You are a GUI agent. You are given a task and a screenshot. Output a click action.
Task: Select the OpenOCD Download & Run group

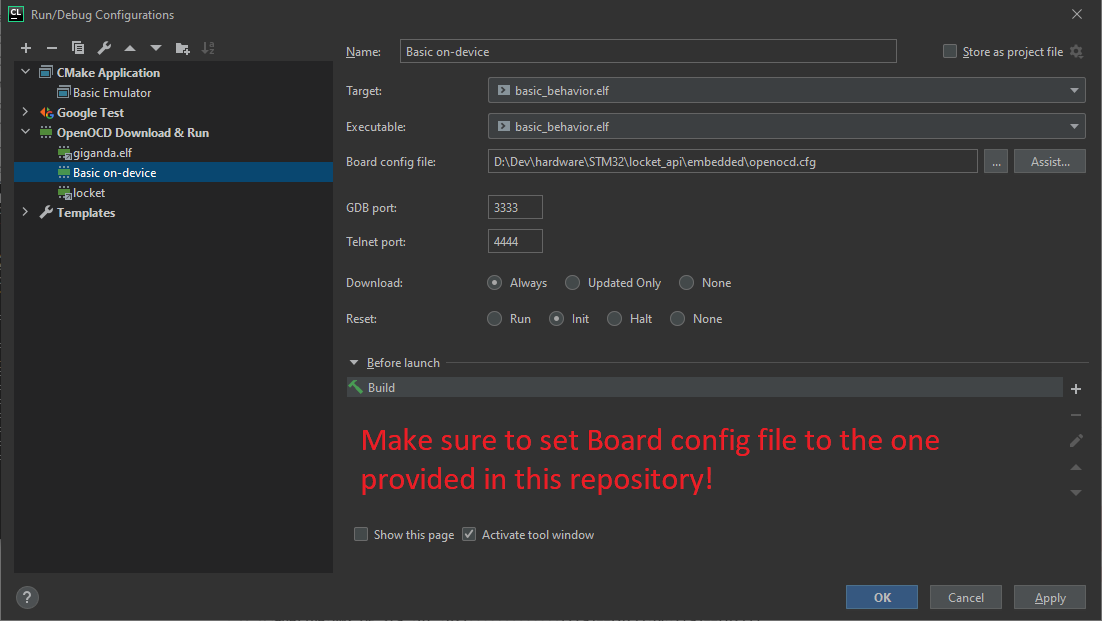(133, 132)
